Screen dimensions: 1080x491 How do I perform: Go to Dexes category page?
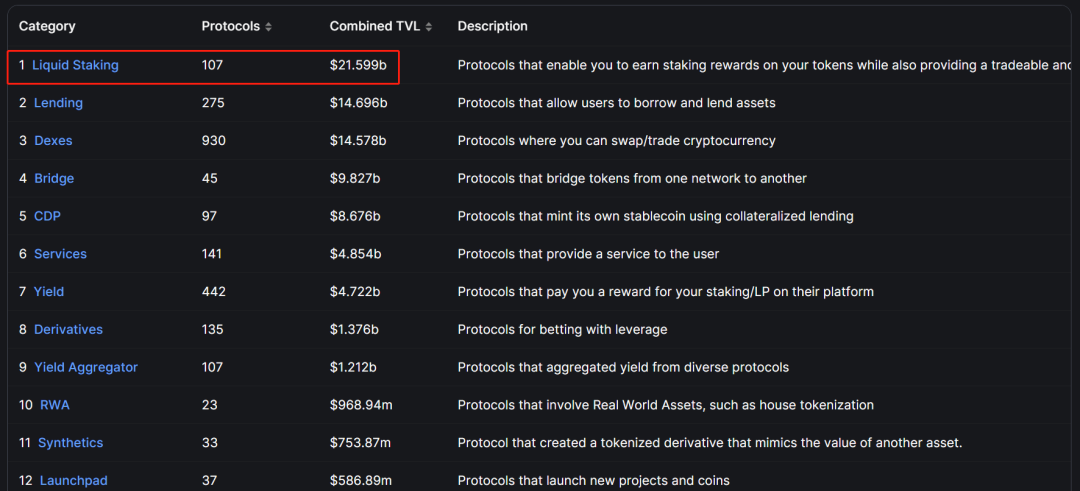click(53, 140)
